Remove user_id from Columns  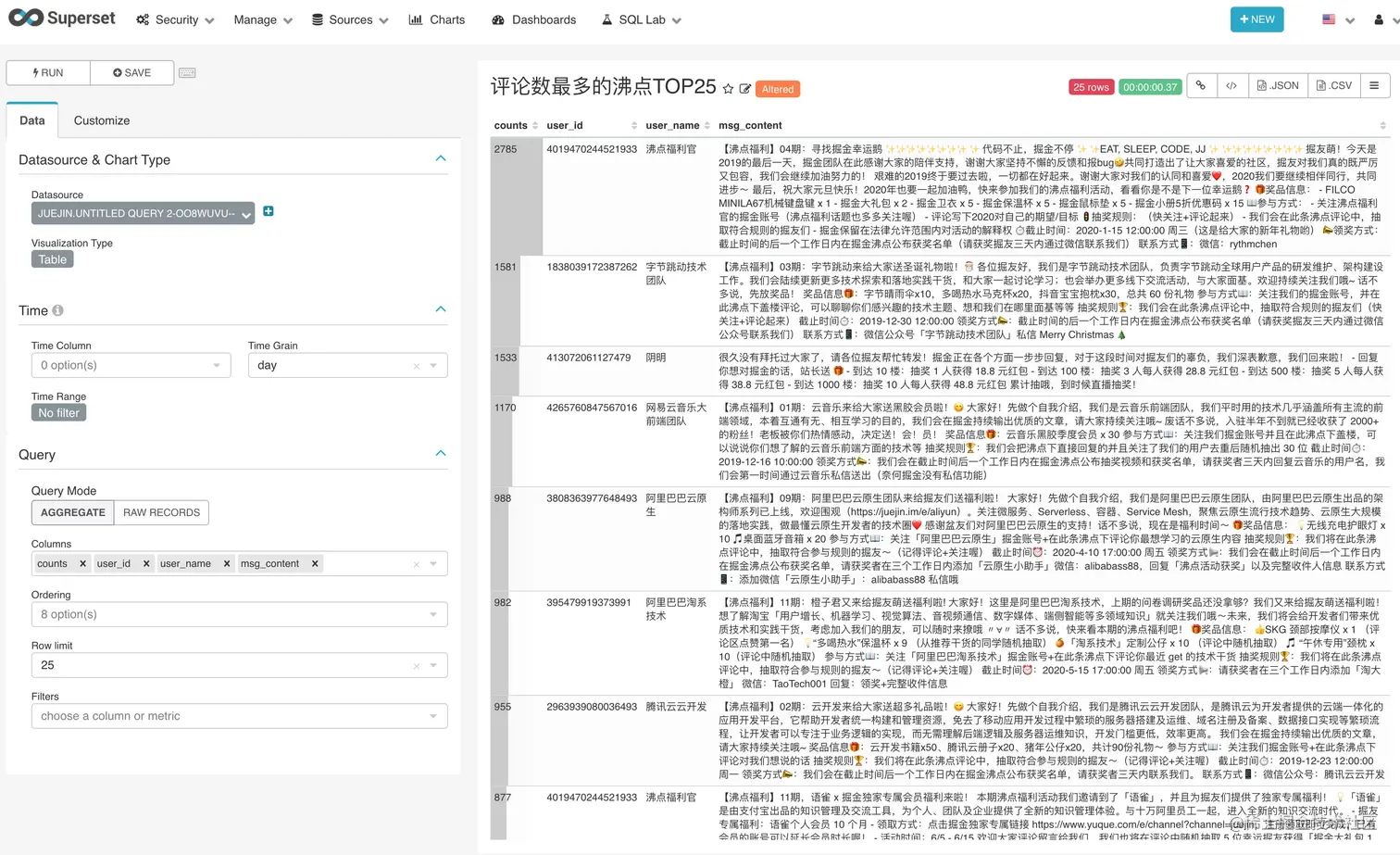(146, 563)
